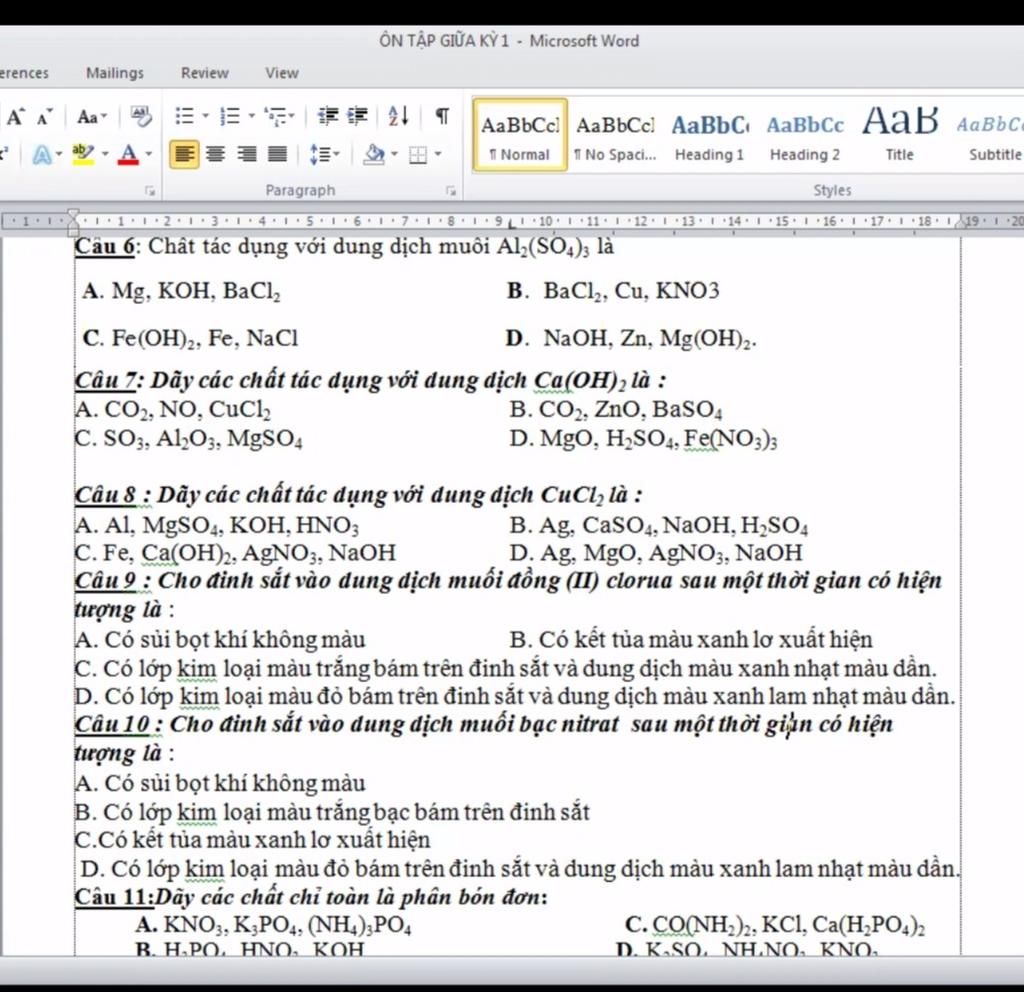
Task: Apply the red font color
Action: click(x=129, y=155)
